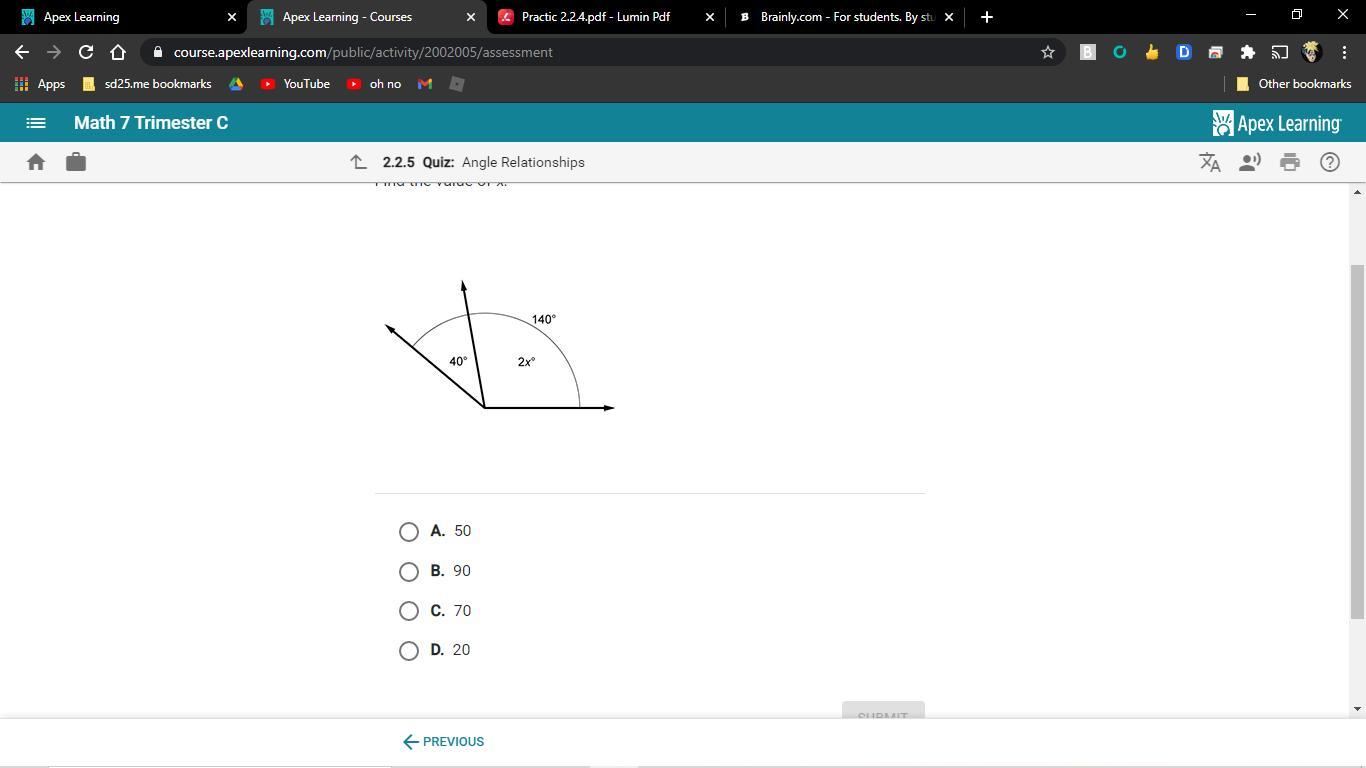This screenshot has width=1366, height=768.
Task: Select answer B, 90
Action: point(409,572)
